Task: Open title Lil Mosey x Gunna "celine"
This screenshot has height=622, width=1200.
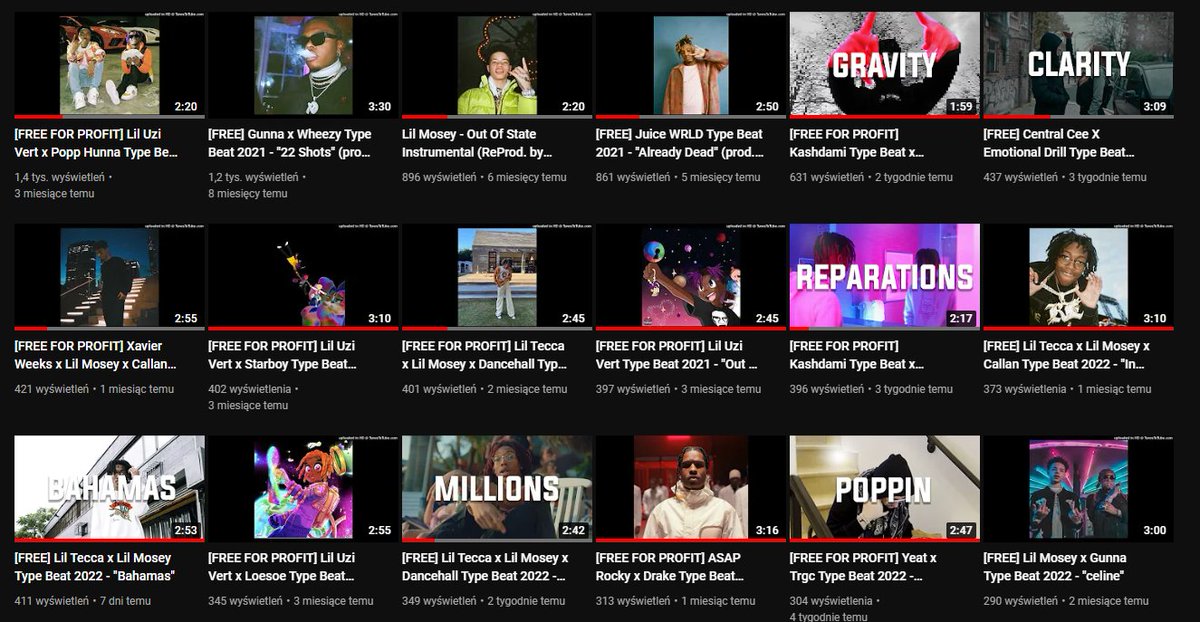Action: coord(1056,567)
